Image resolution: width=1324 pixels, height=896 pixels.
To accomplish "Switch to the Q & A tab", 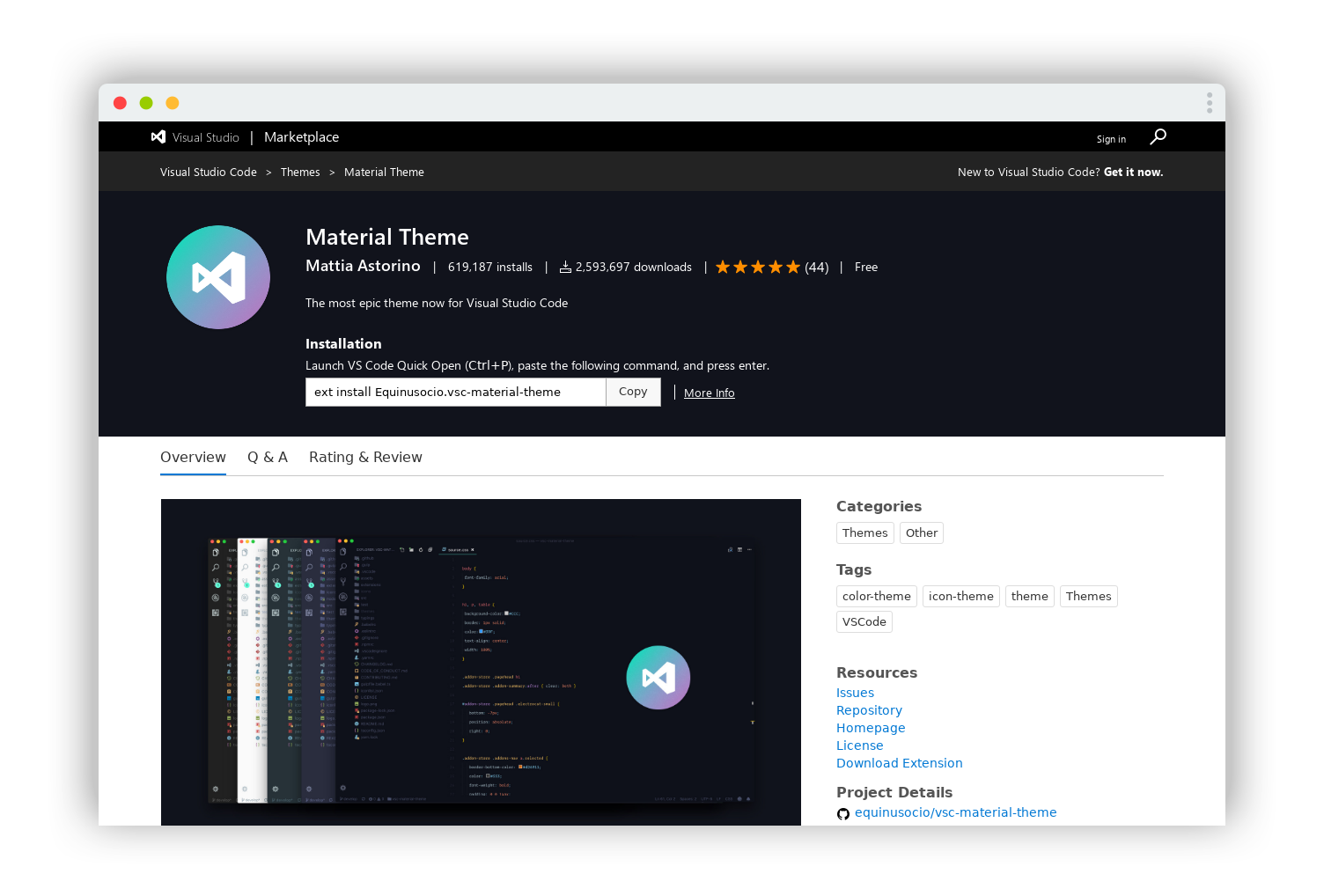I will point(268,457).
